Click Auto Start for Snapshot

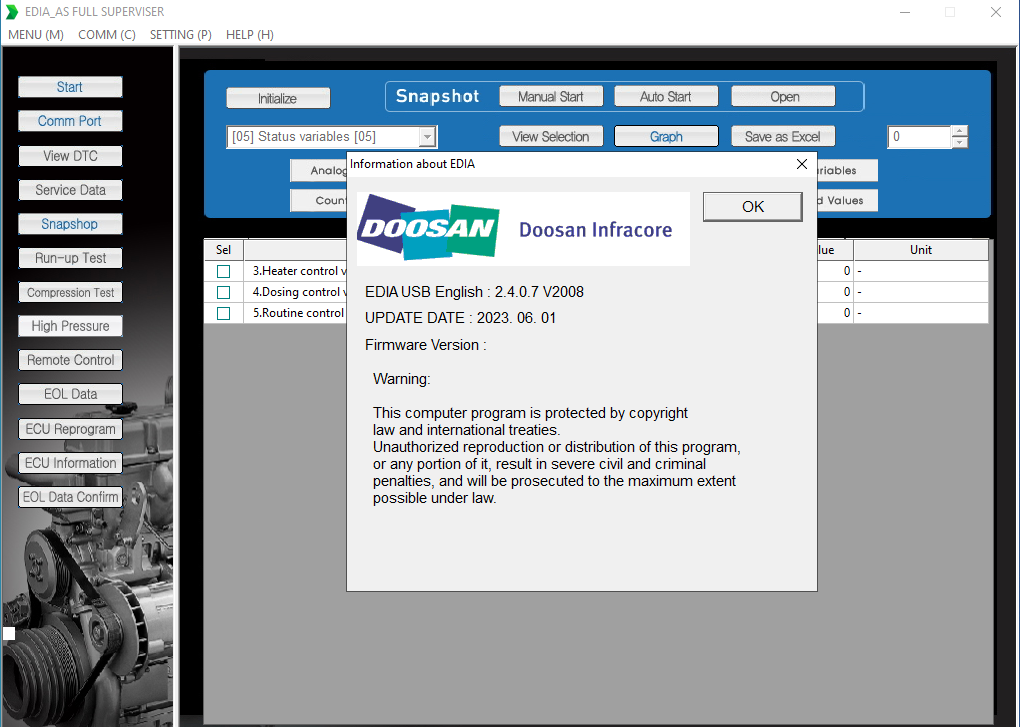[665, 96]
